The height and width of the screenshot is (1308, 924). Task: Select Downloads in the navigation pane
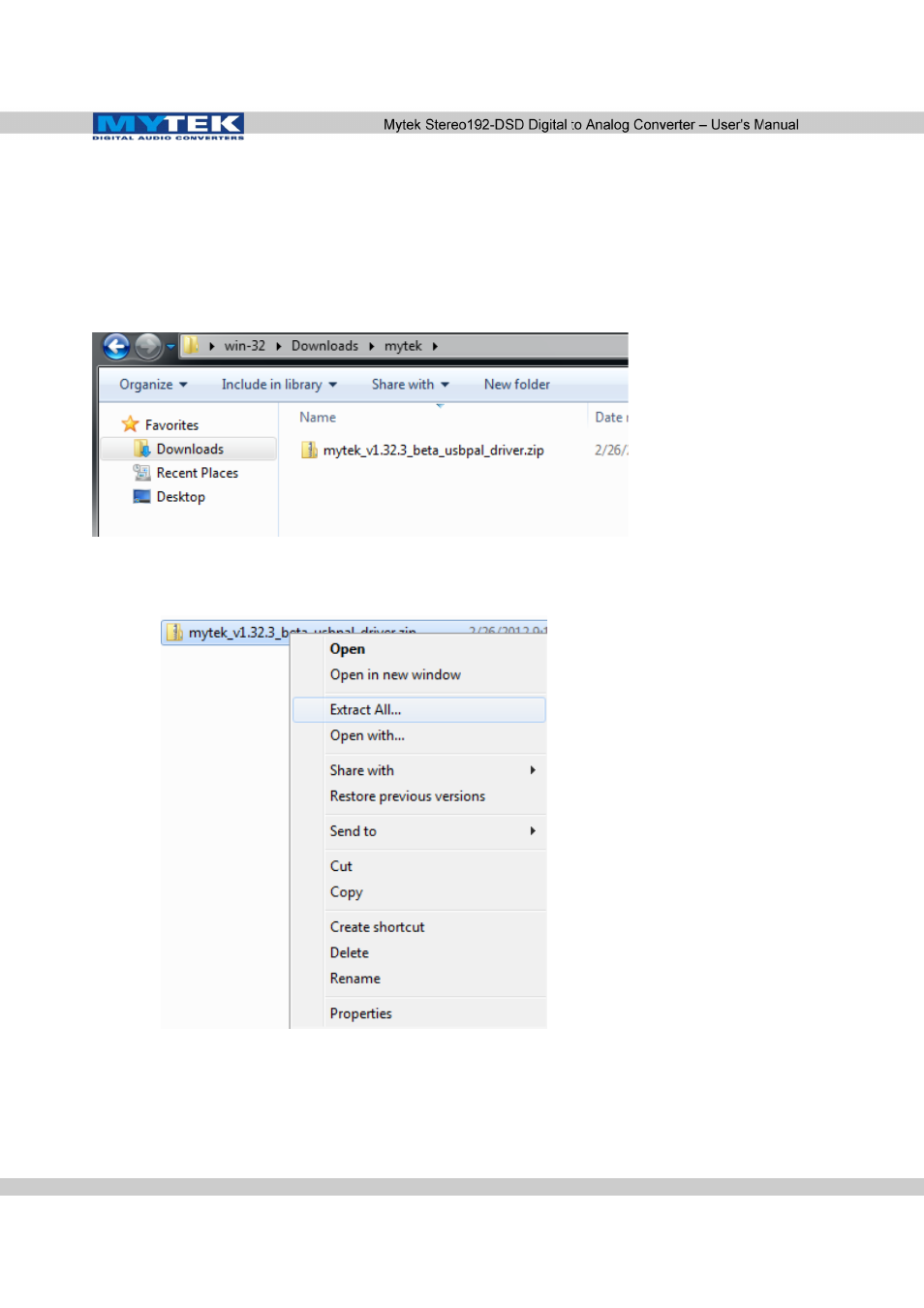[x=190, y=450]
